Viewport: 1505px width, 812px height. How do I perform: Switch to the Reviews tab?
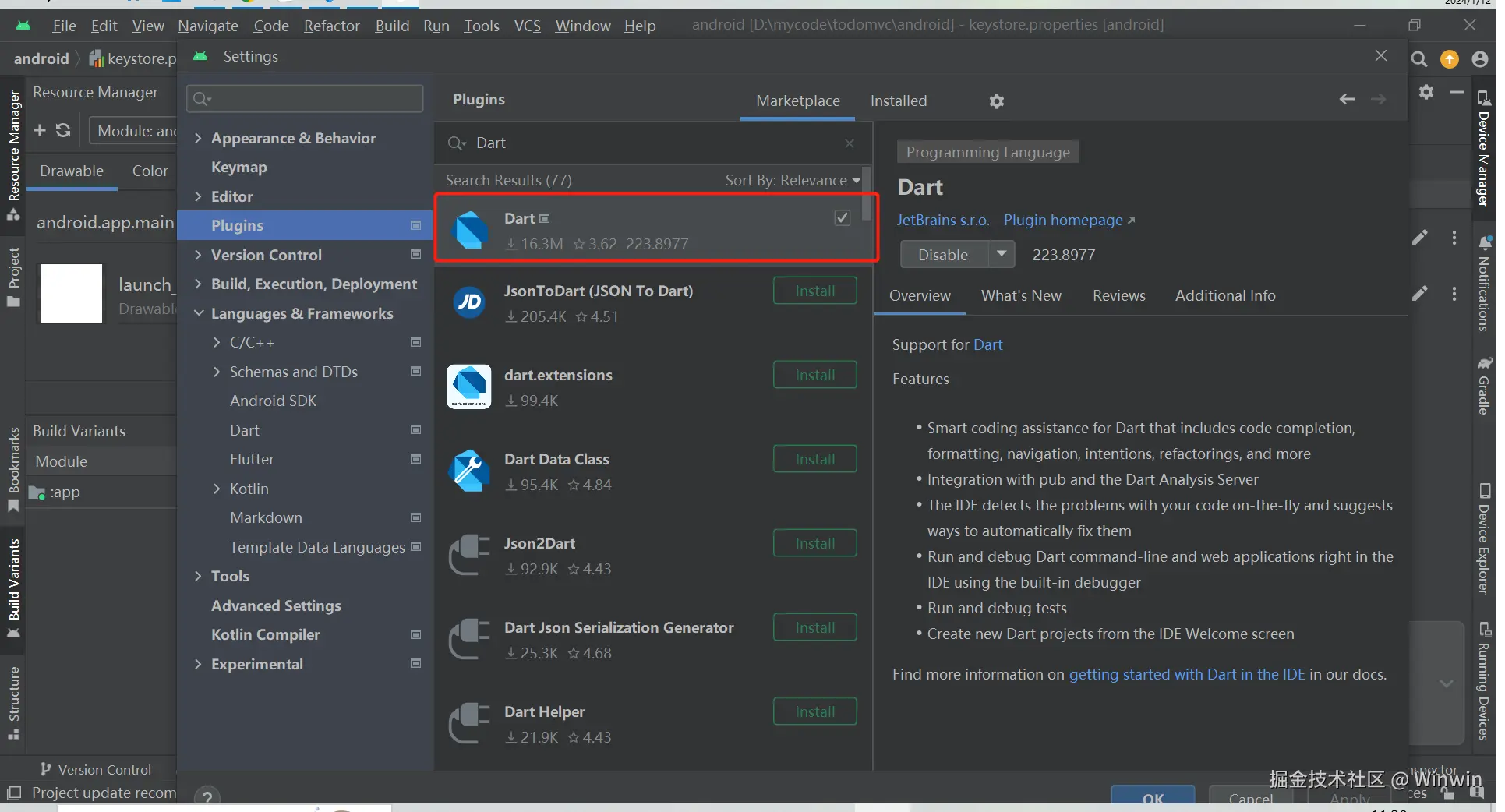tap(1118, 296)
